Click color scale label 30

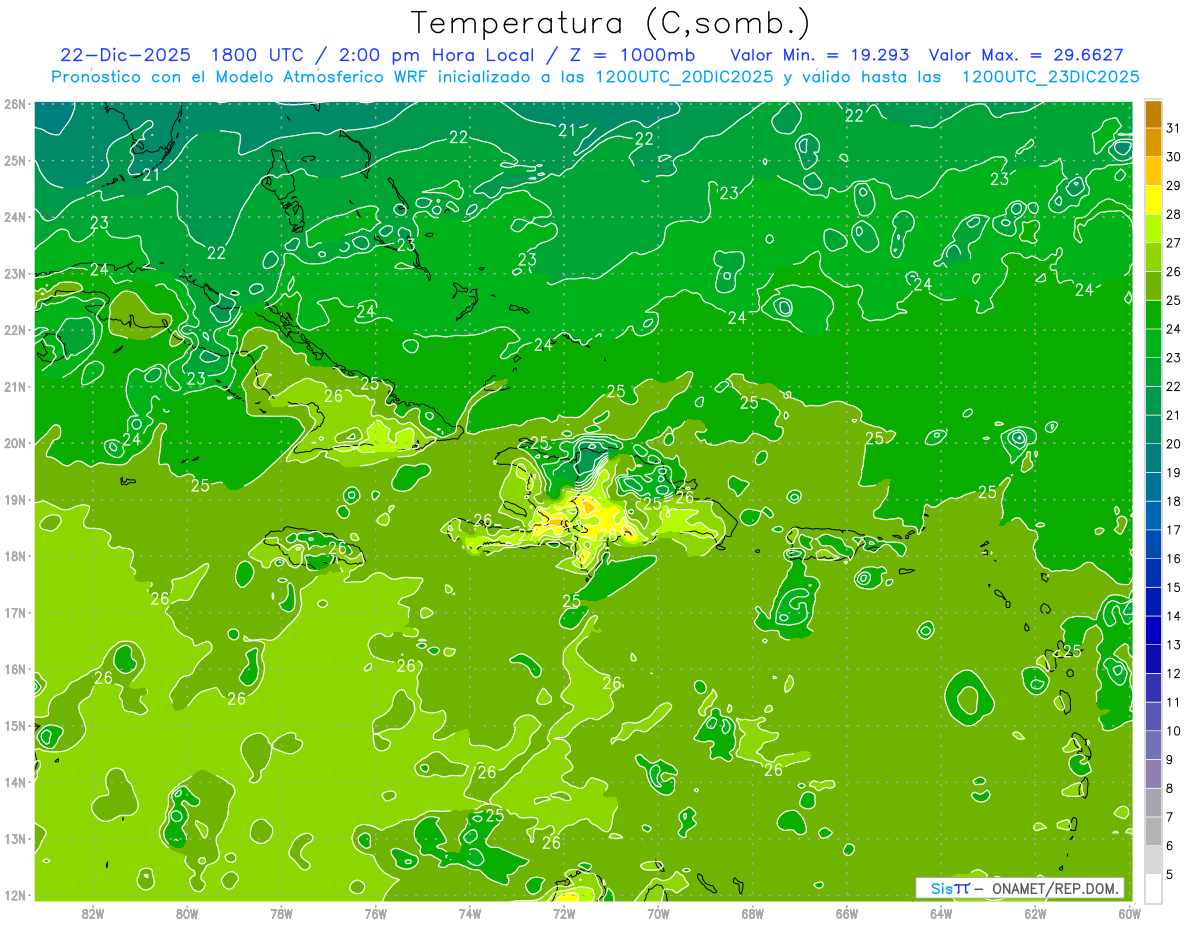pos(1173,157)
